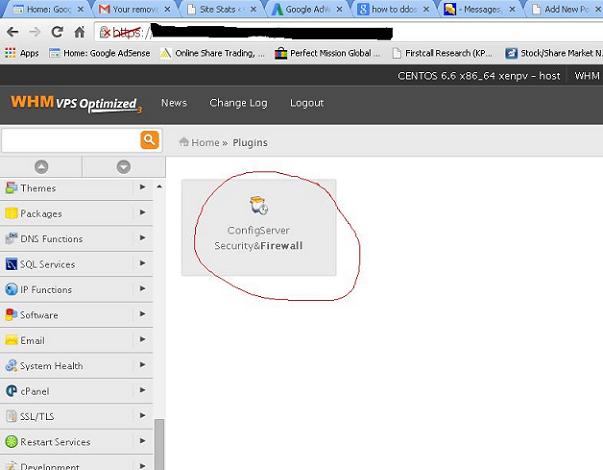Click the sidebar collapse up-arrow circle
The image size is (603, 470).
[x=41, y=167]
